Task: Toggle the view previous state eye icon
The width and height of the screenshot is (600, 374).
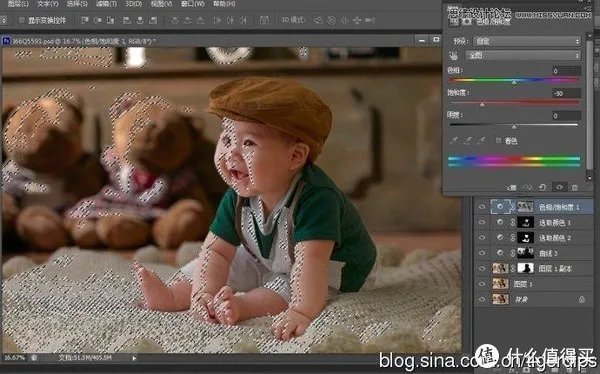Action: point(527,187)
